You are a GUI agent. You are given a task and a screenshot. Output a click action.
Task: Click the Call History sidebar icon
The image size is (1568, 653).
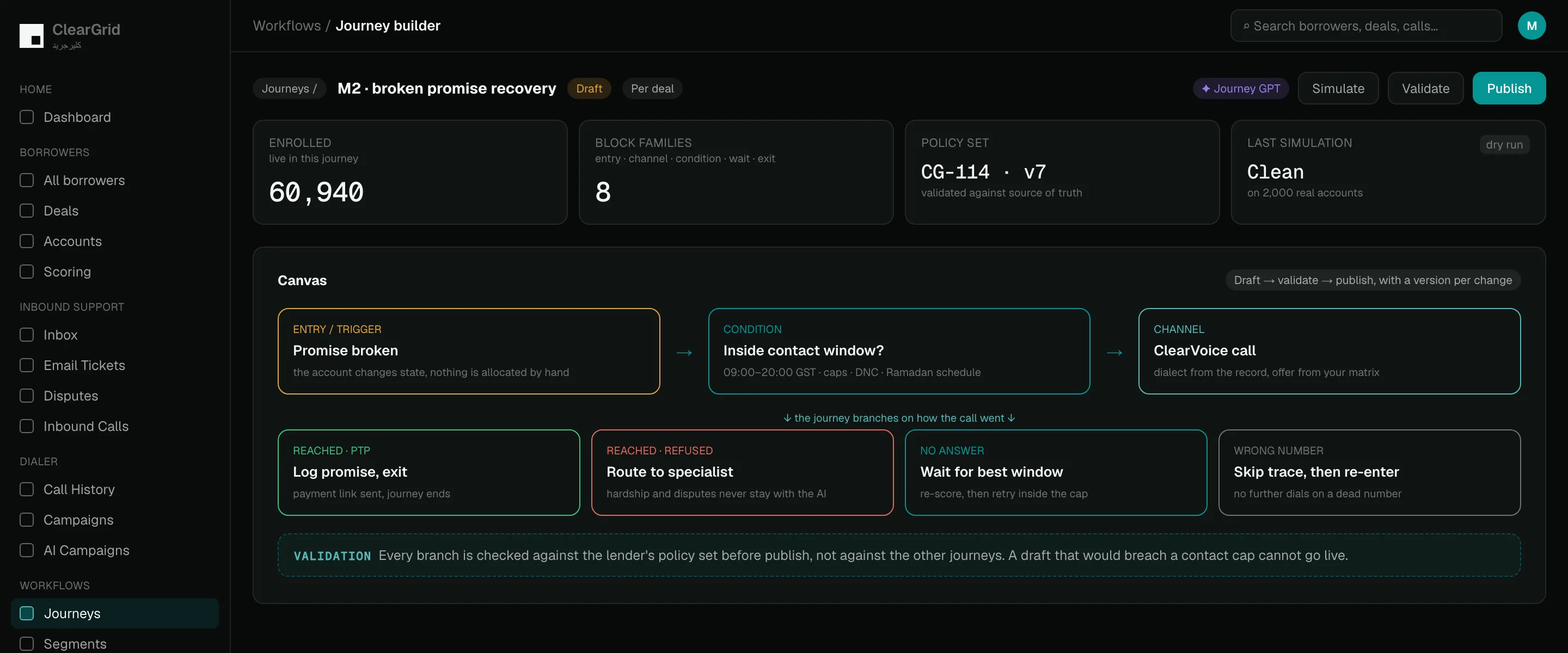[x=27, y=489]
